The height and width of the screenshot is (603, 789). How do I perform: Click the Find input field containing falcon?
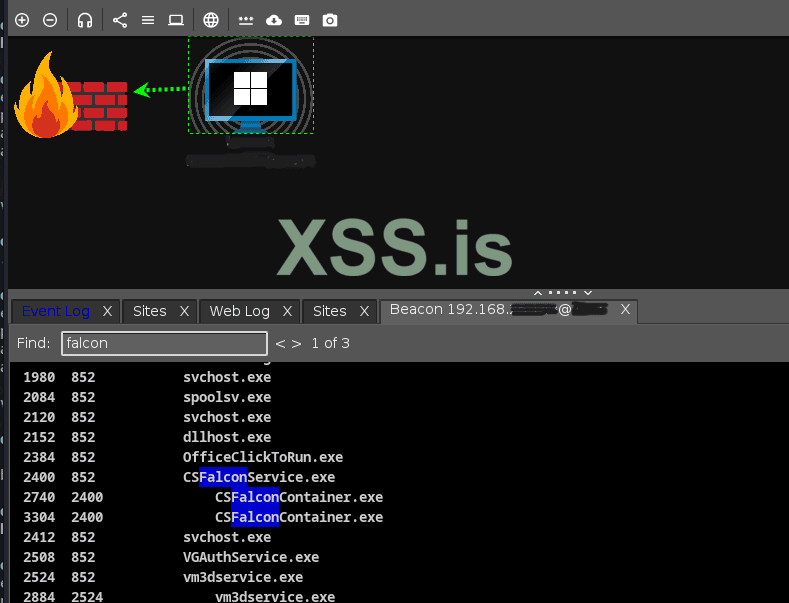pyautogui.click(x=164, y=343)
